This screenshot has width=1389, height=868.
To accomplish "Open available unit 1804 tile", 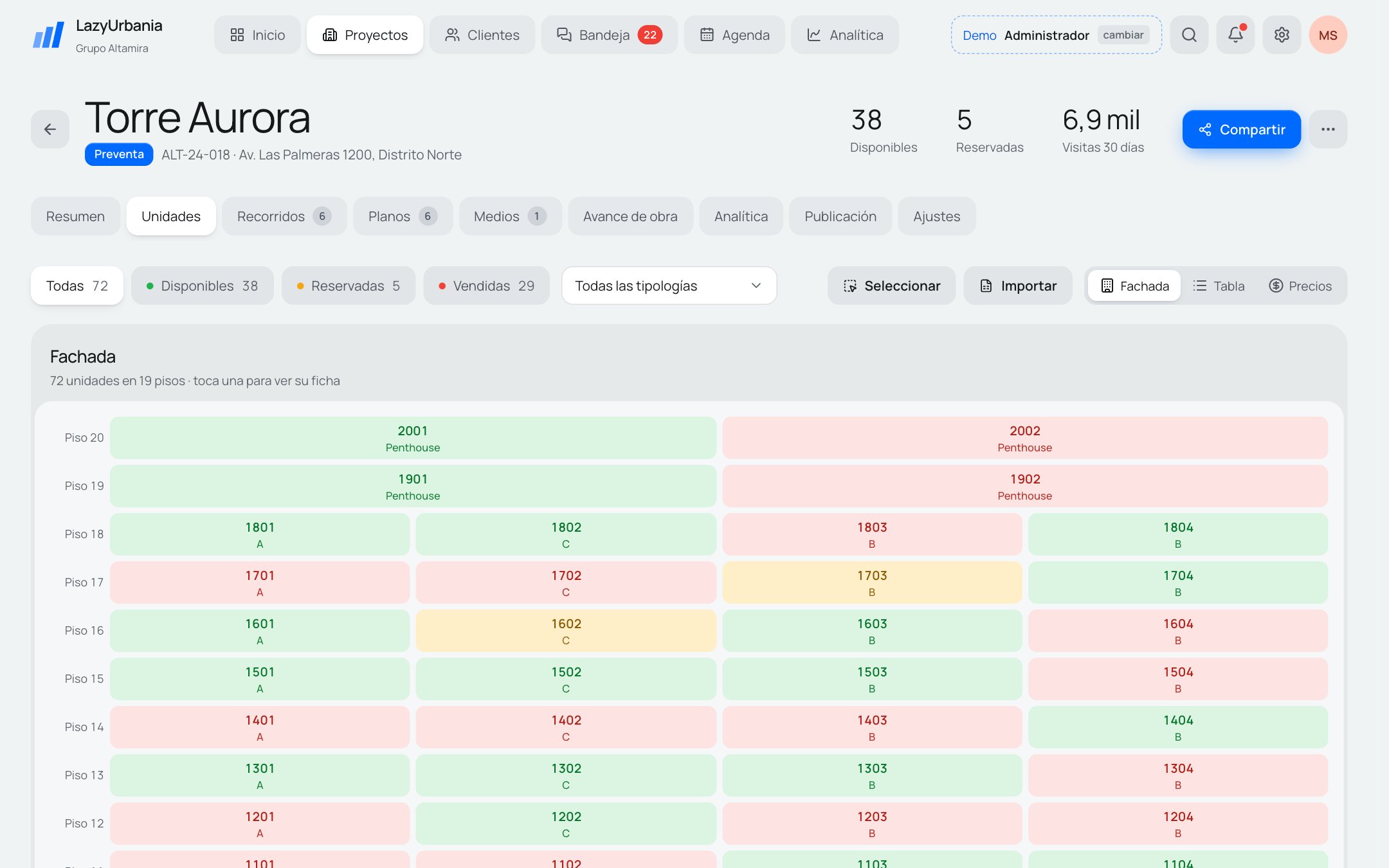I will [x=1177, y=534].
